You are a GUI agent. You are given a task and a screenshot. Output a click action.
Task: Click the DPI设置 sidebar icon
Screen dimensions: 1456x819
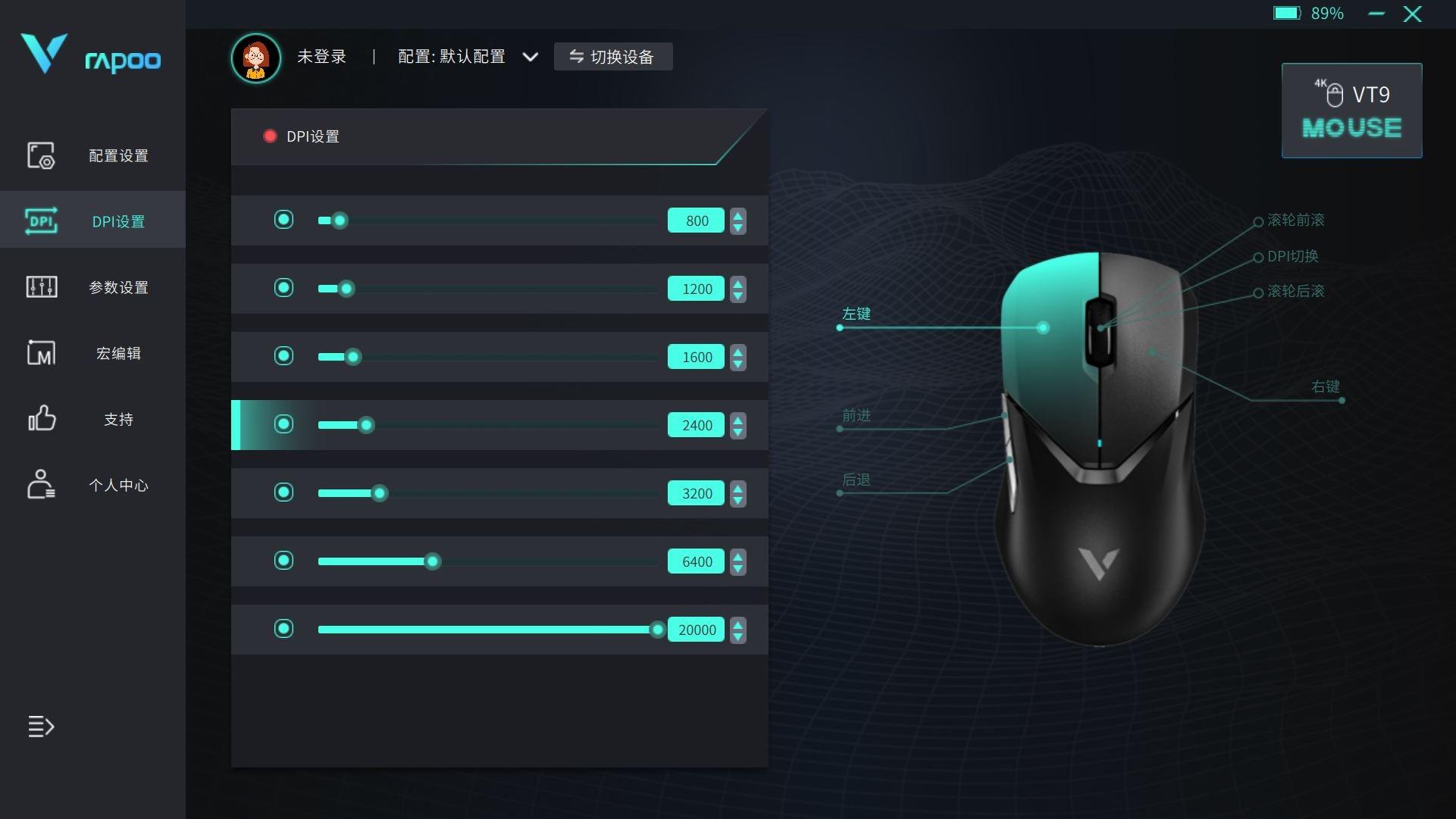click(41, 221)
